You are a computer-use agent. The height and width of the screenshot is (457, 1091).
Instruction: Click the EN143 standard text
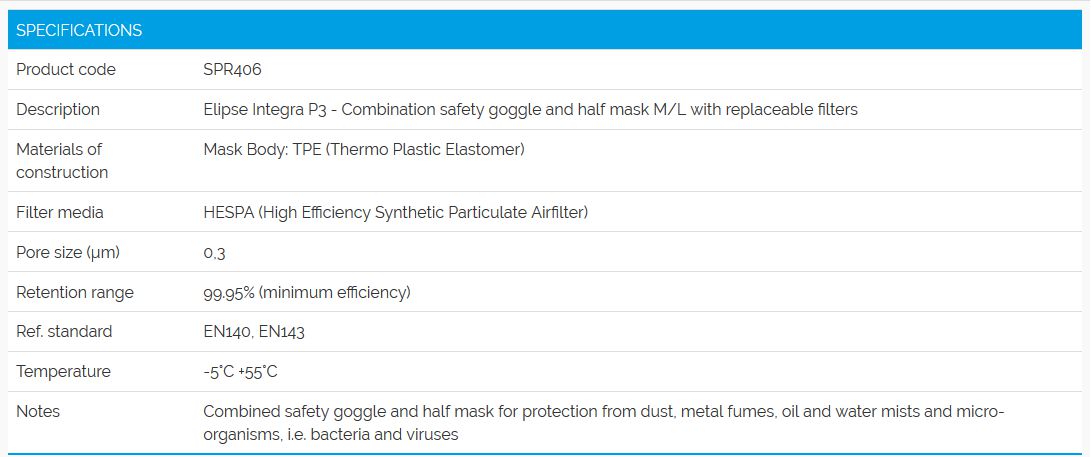(282, 332)
